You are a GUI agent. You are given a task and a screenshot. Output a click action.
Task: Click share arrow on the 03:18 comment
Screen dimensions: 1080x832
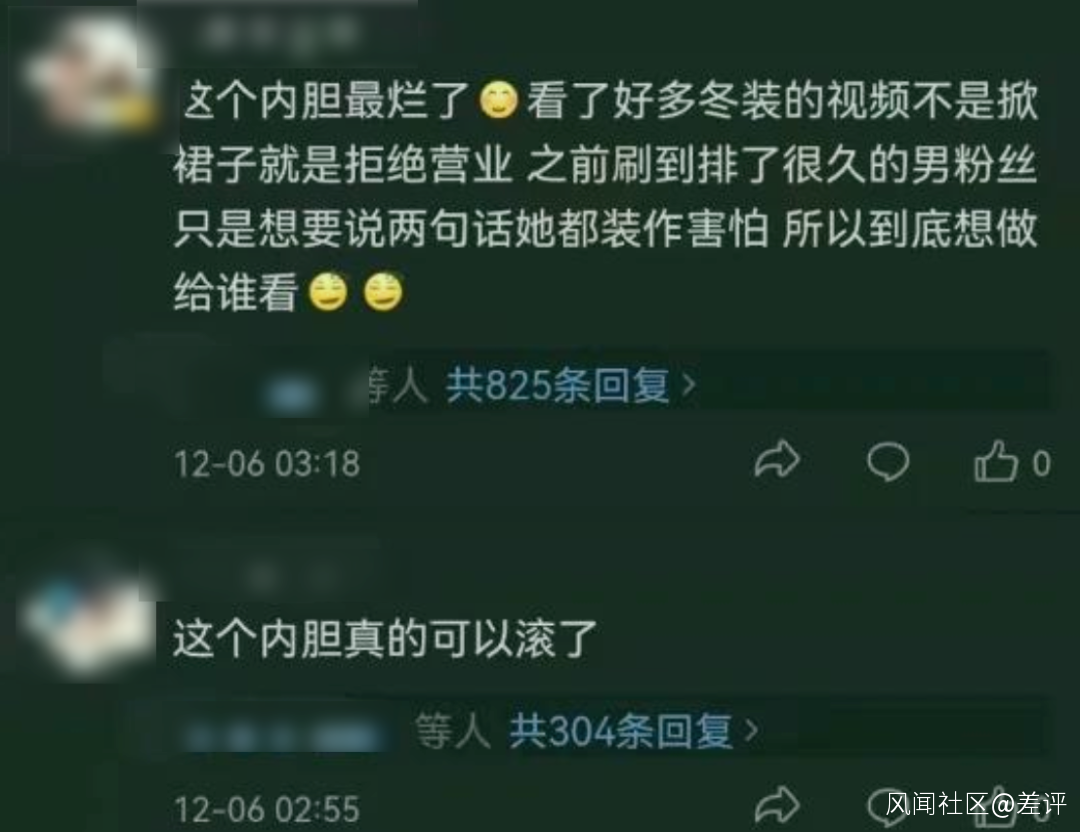pos(777,460)
